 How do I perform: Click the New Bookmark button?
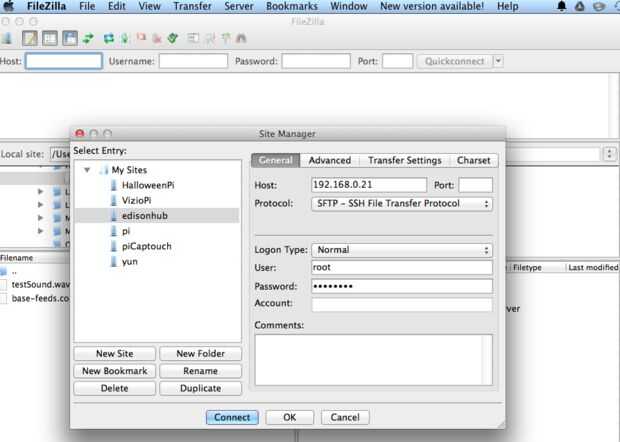(x=115, y=371)
